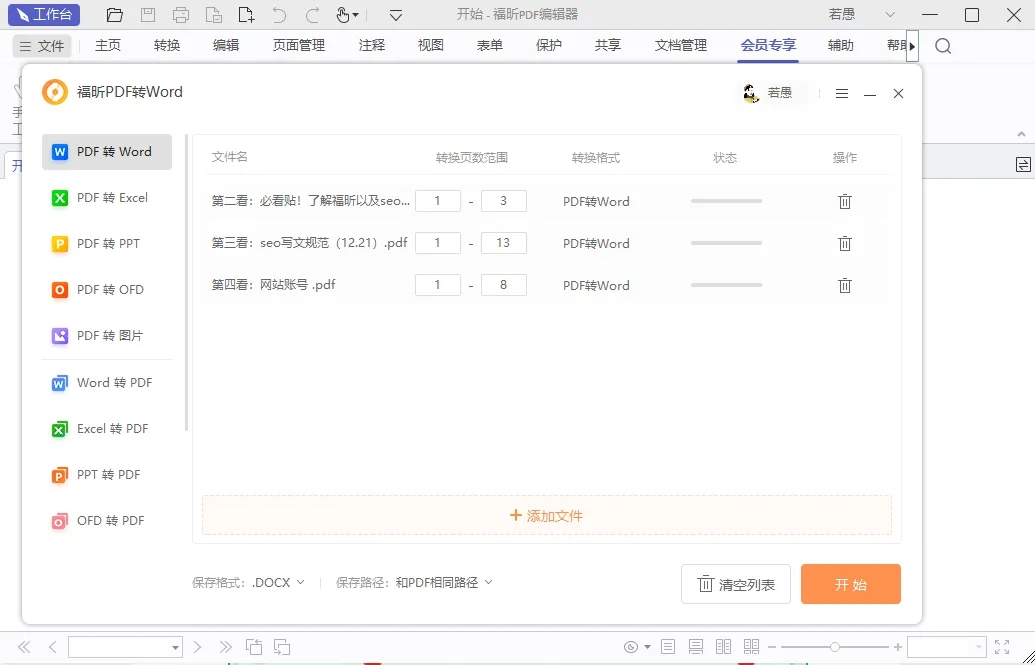This screenshot has height=665, width=1035.
Task: Select the hand tool icon
Action: 343,15
